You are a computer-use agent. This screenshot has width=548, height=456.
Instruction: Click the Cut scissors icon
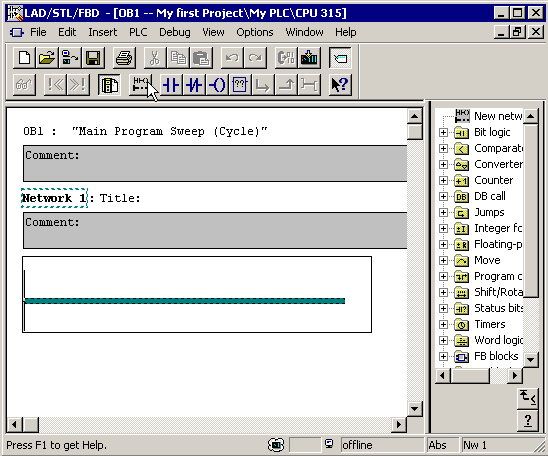(155, 58)
